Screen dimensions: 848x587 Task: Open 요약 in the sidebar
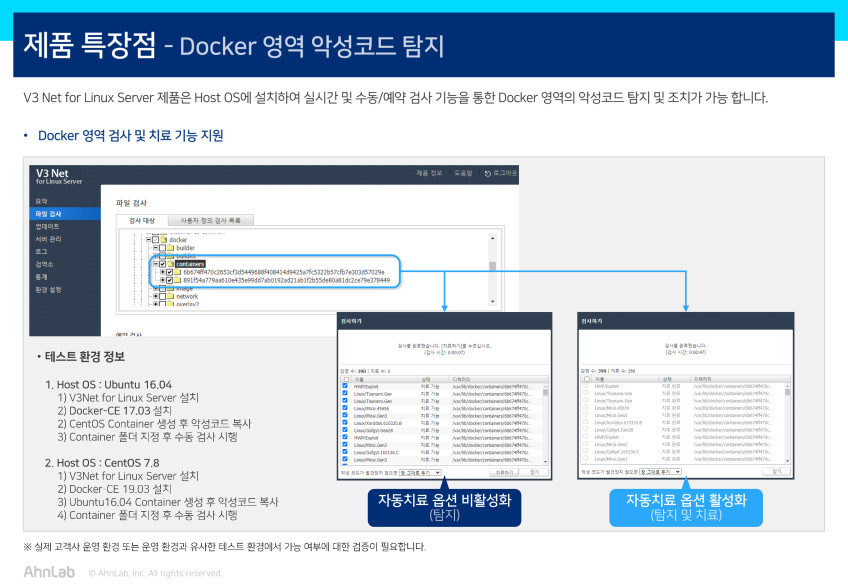41,201
